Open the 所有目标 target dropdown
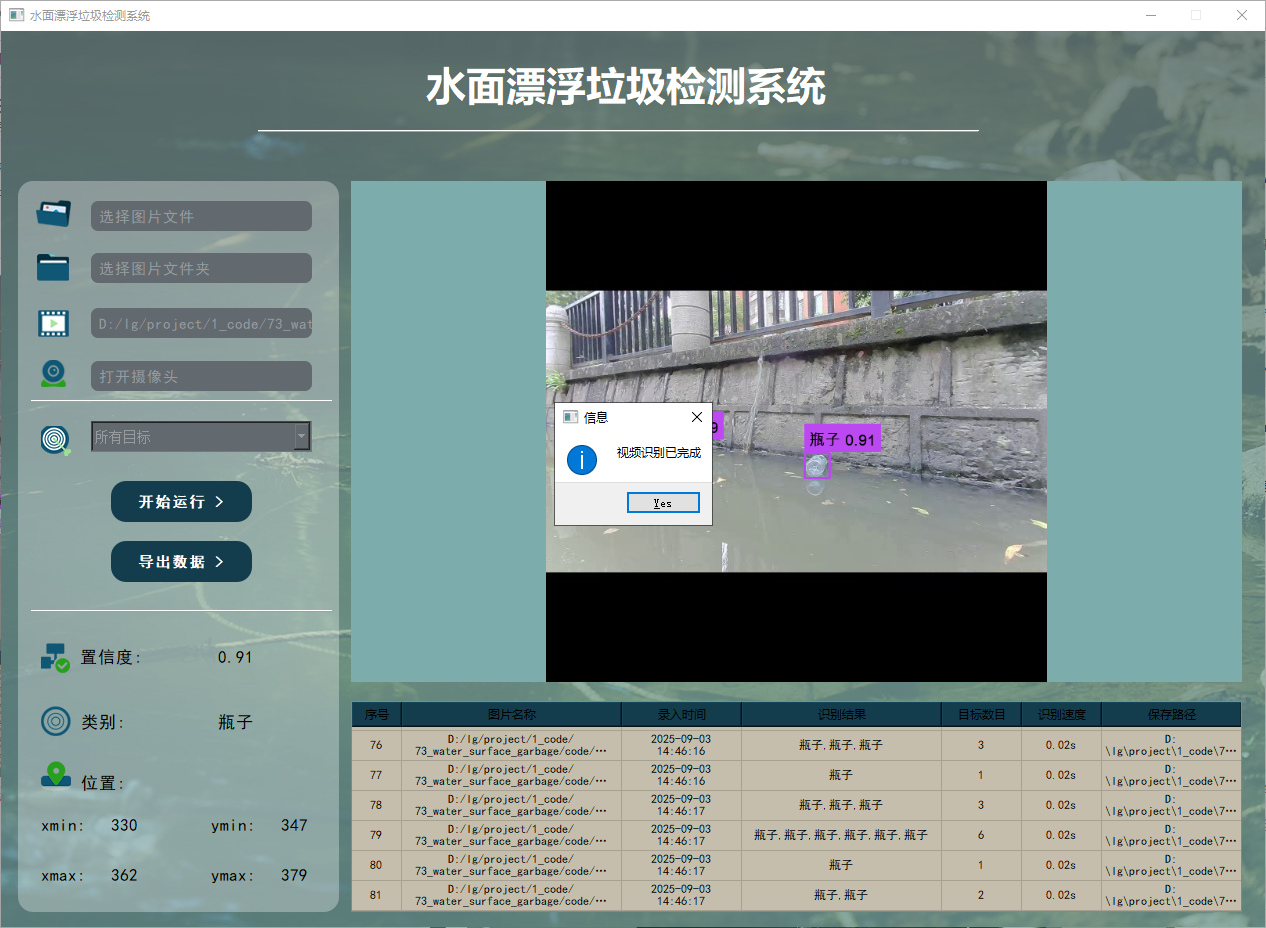1266x928 pixels. coord(201,436)
